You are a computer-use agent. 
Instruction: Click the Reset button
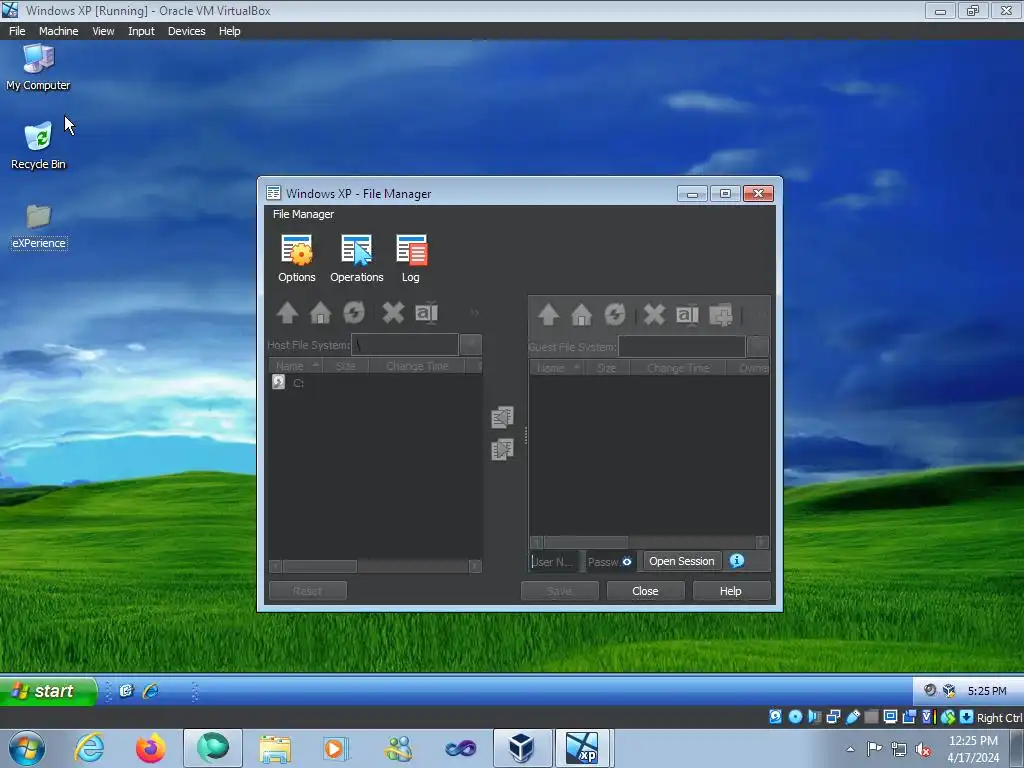coord(308,590)
